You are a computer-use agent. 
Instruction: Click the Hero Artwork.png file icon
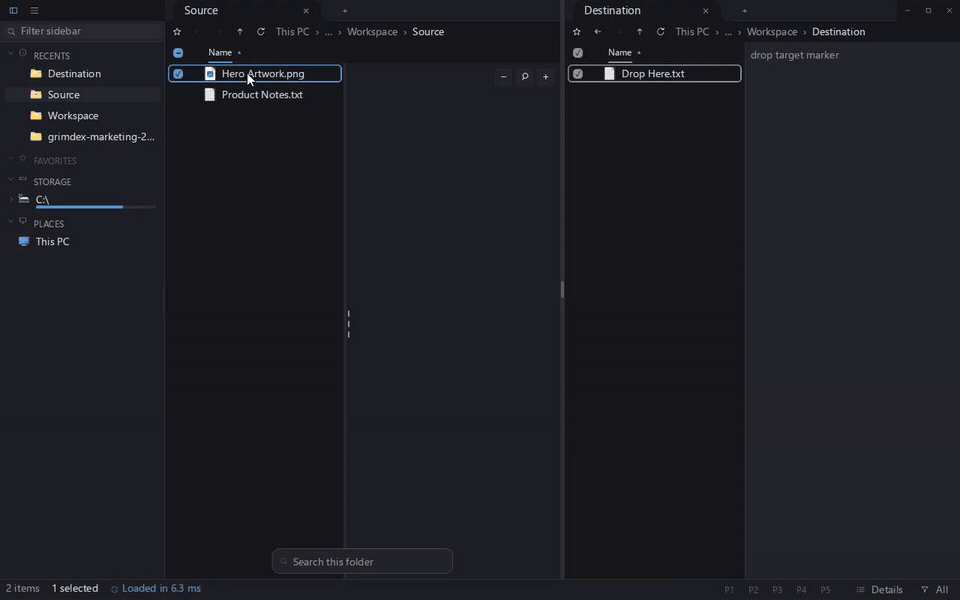210,73
